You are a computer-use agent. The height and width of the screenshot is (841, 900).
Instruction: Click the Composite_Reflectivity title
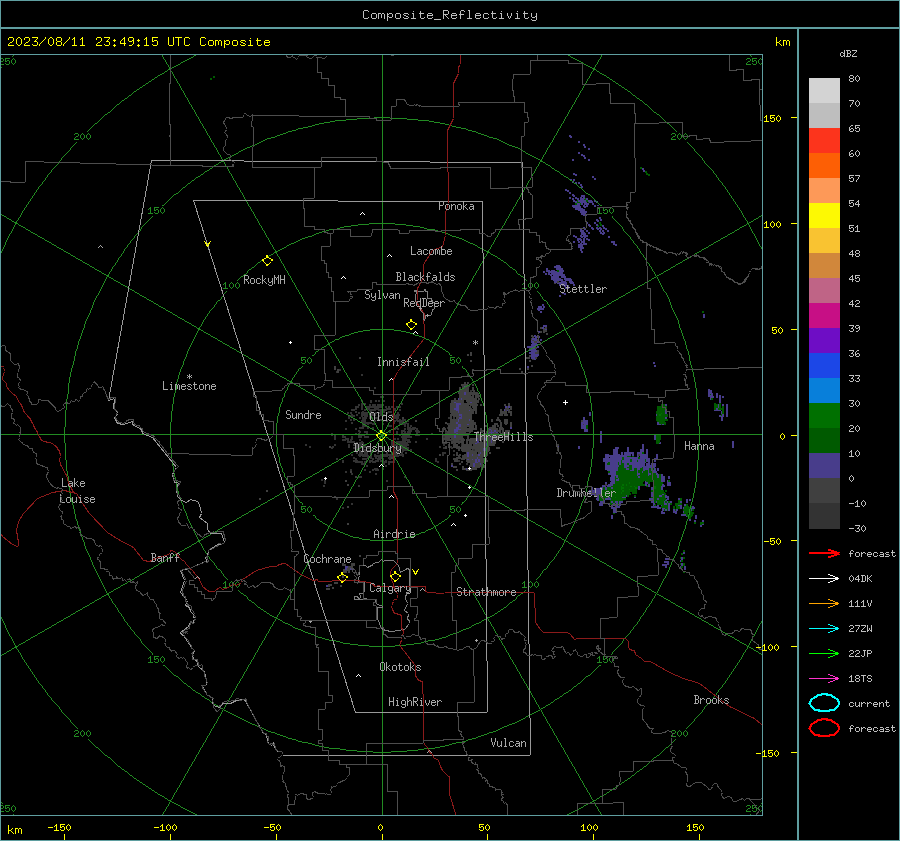pos(449,15)
